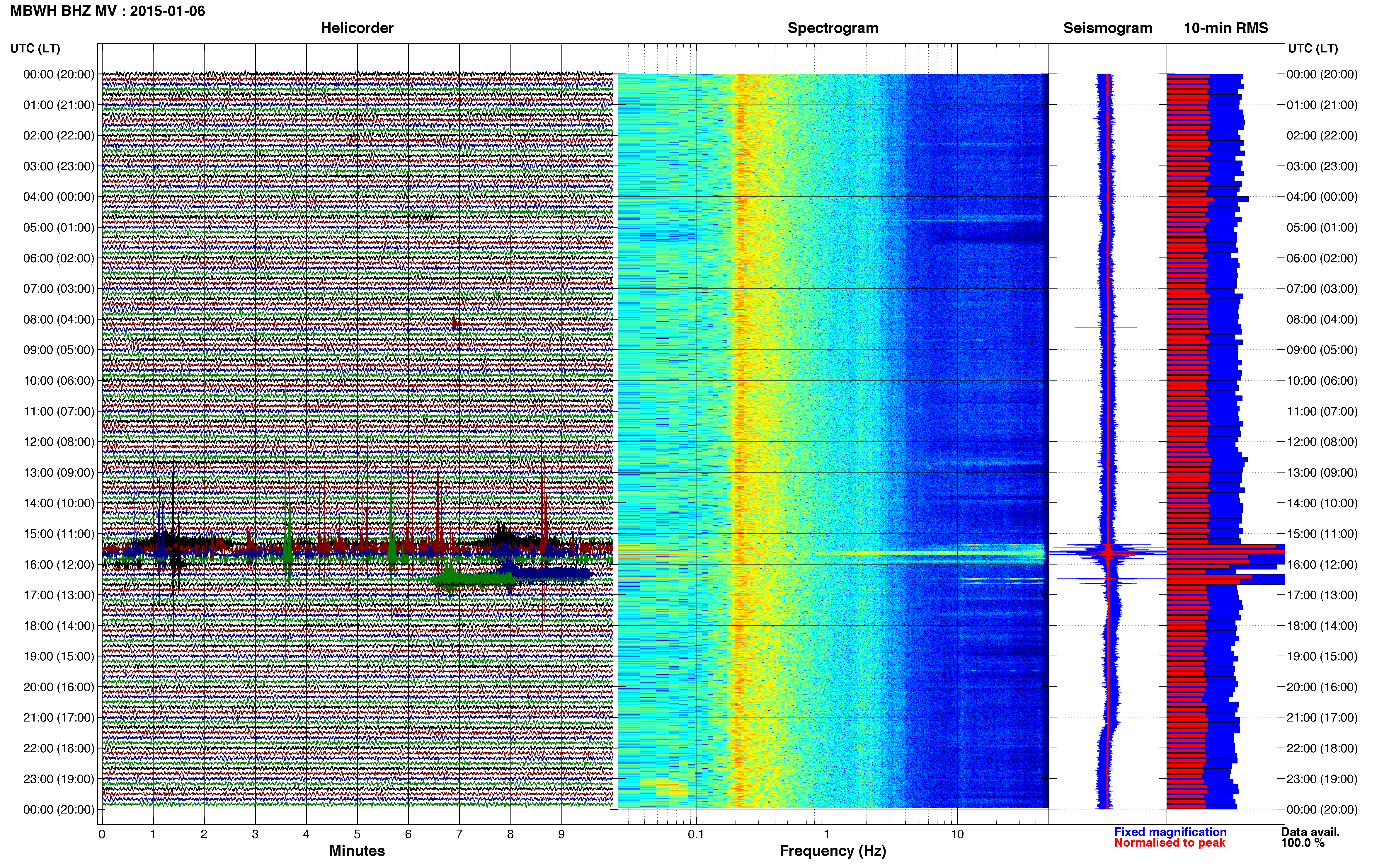This screenshot has height=868, width=1389.
Task: Click left time label '02:00 (22:00)'
Action: click(x=59, y=135)
